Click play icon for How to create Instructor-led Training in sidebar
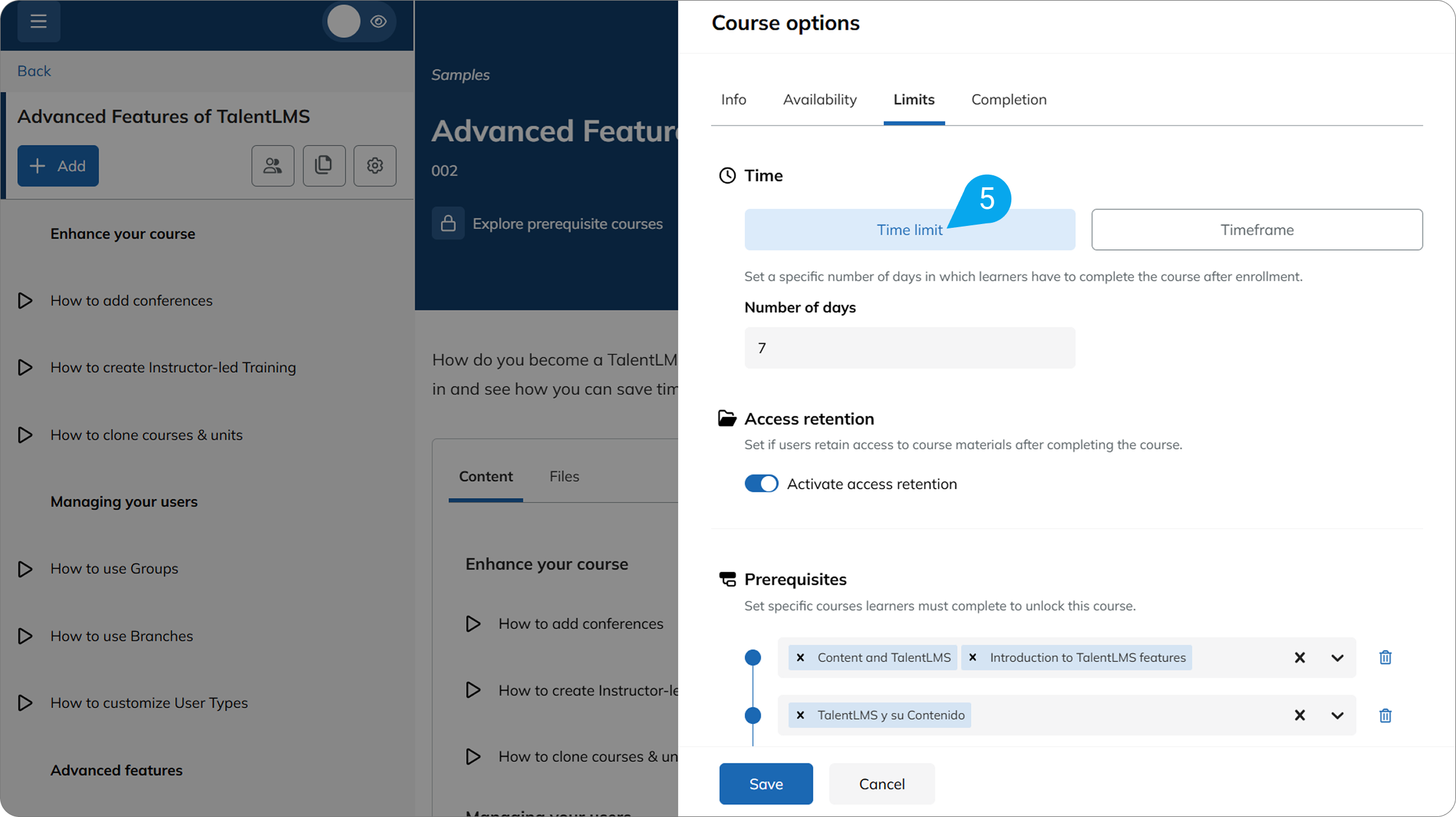The width and height of the screenshot is (1456, 817). (25, 368)
